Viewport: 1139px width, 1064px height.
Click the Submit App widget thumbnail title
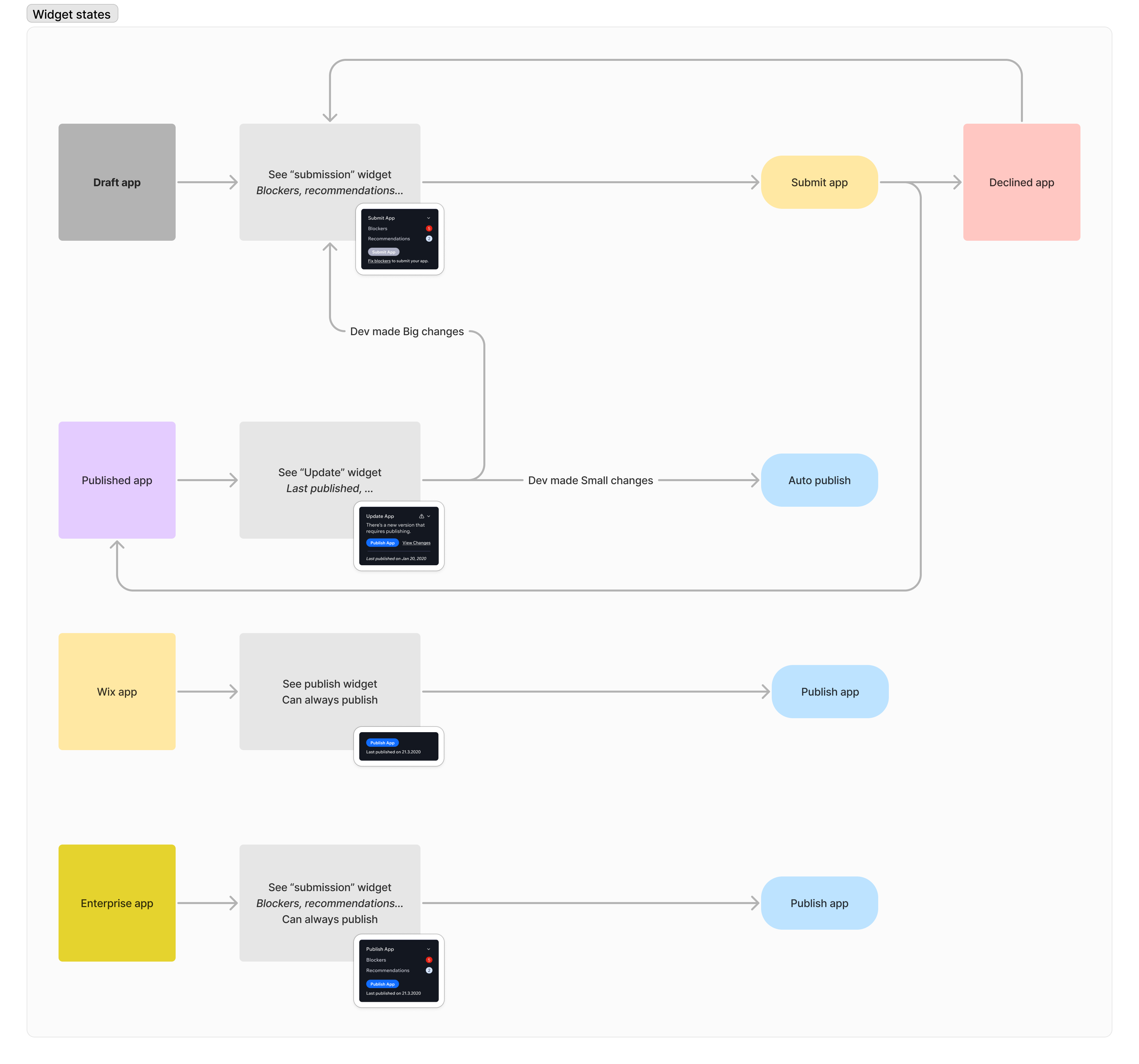(x=381, y=218)
